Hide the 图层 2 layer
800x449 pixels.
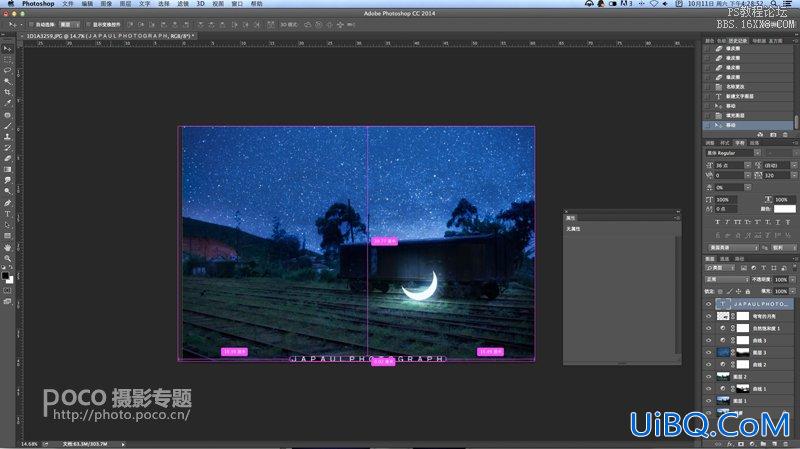coord(708,377)
